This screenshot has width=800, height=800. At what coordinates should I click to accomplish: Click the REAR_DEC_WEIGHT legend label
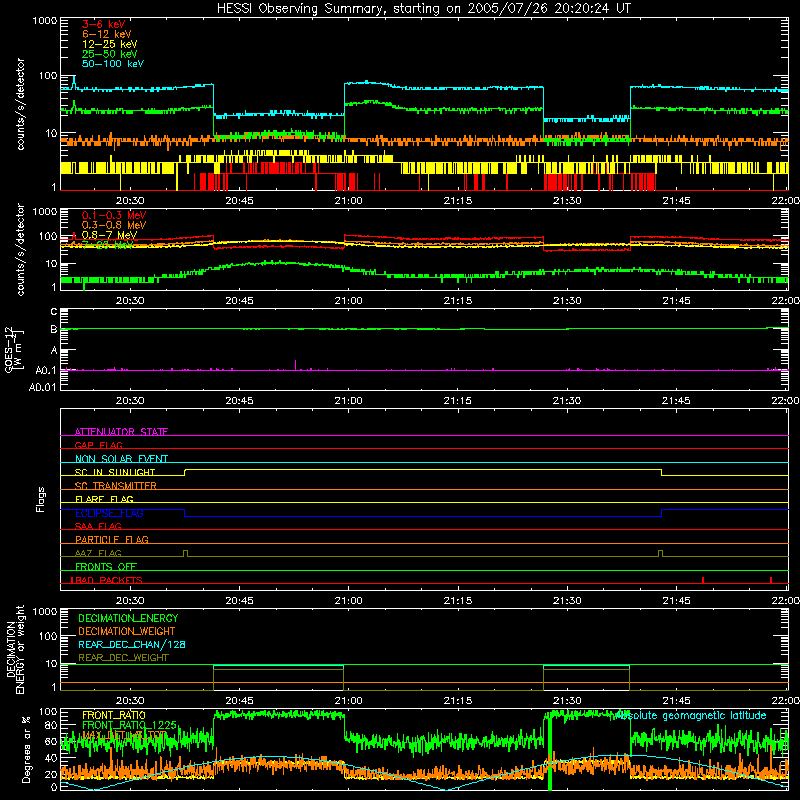point(123,658)
